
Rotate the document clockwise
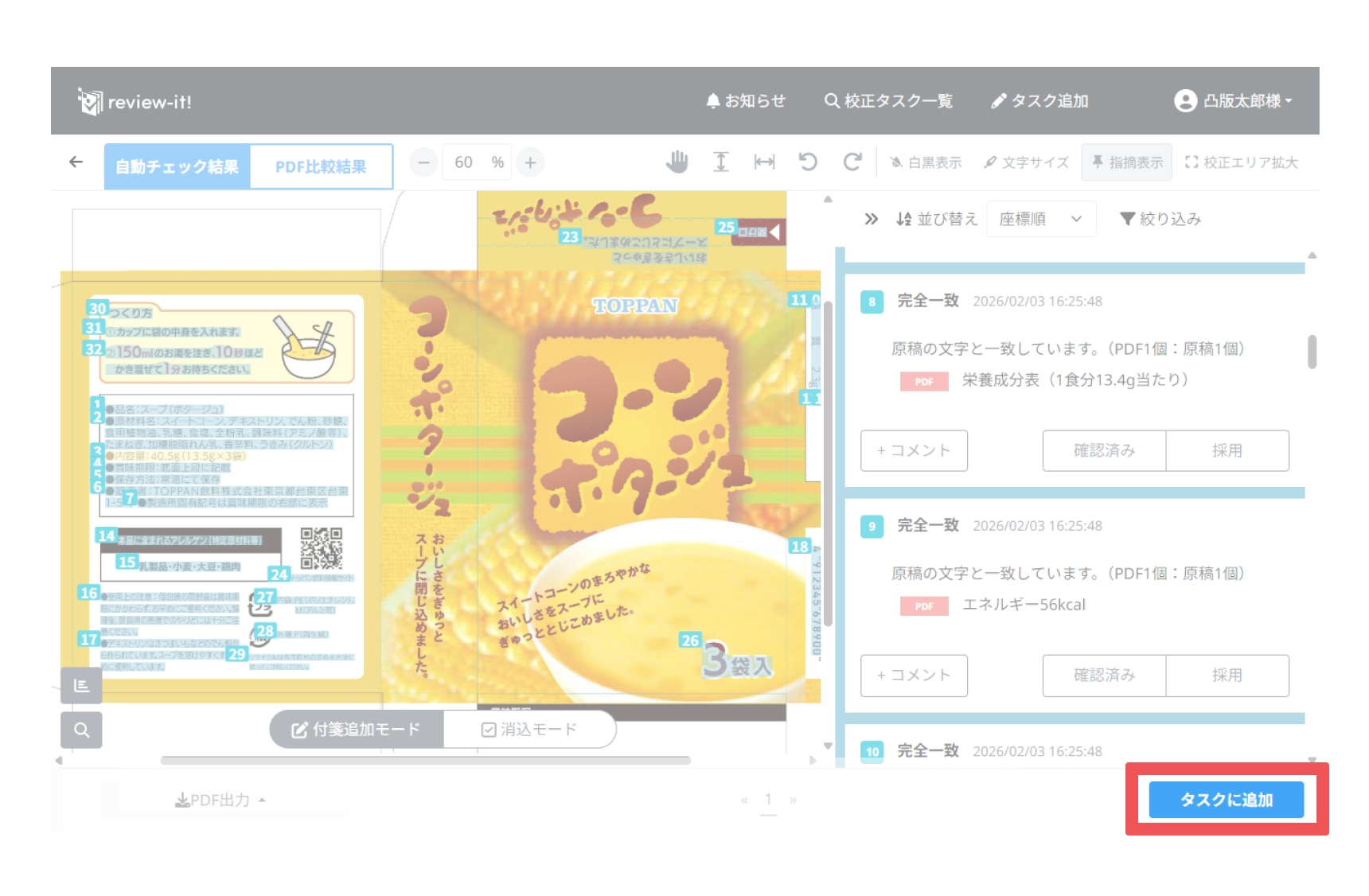tap(852, 162)
